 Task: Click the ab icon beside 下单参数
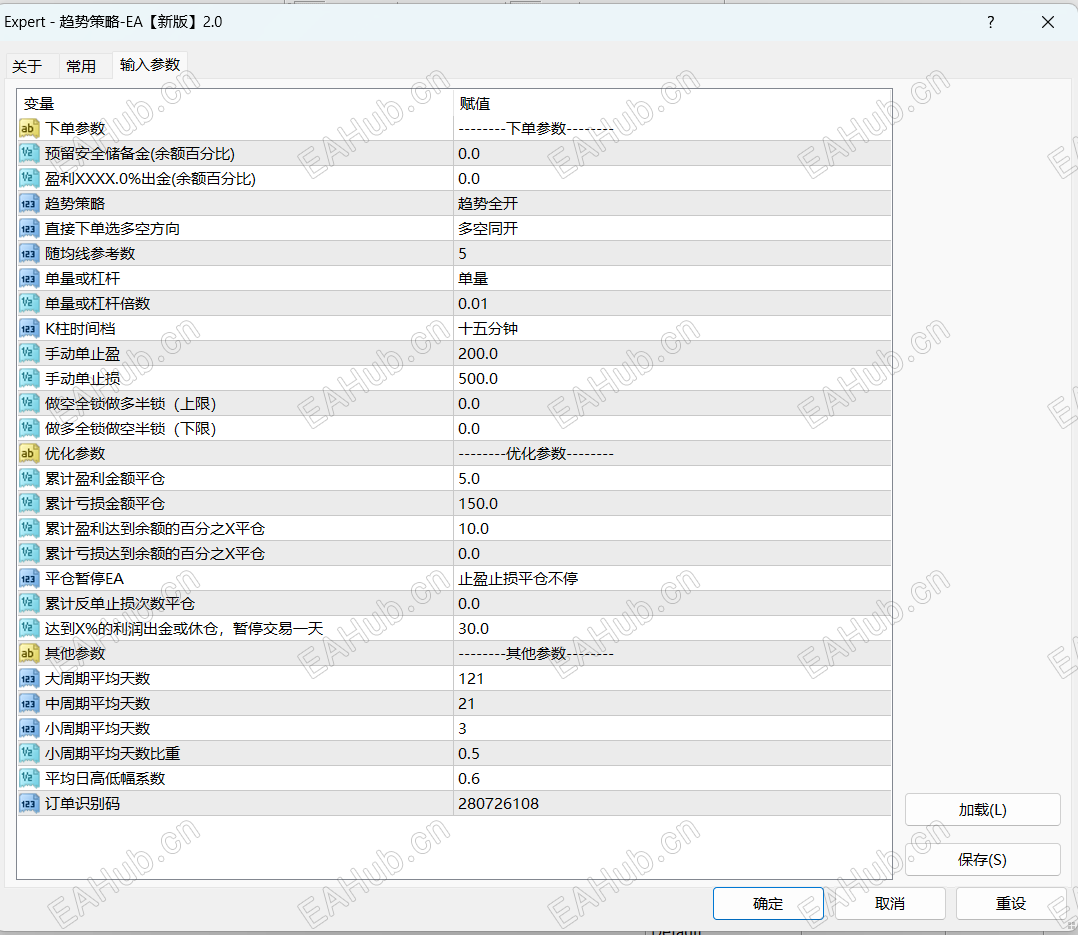[28, 128]
